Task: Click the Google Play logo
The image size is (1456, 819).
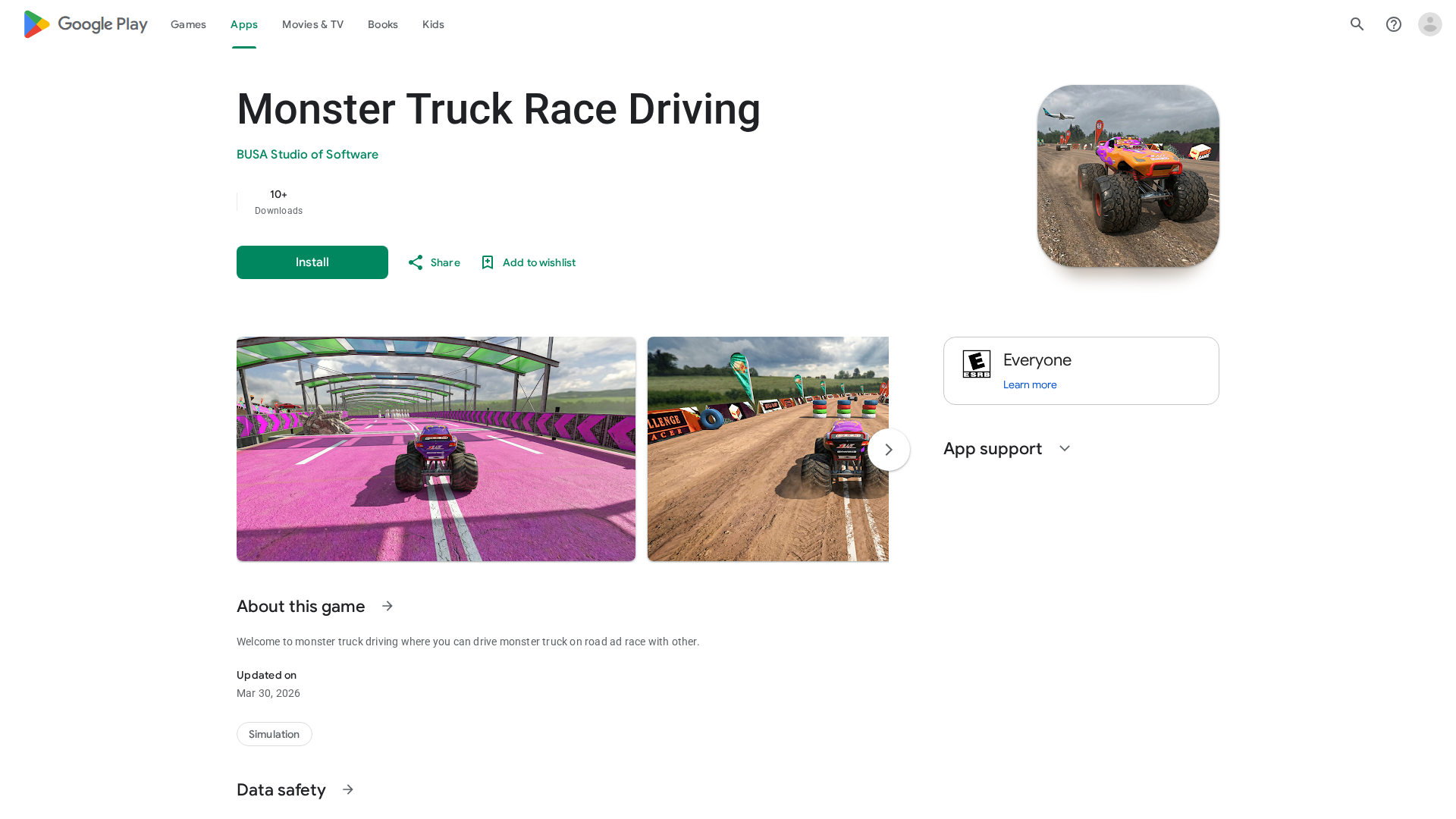Action: click(x=85, y=24)
